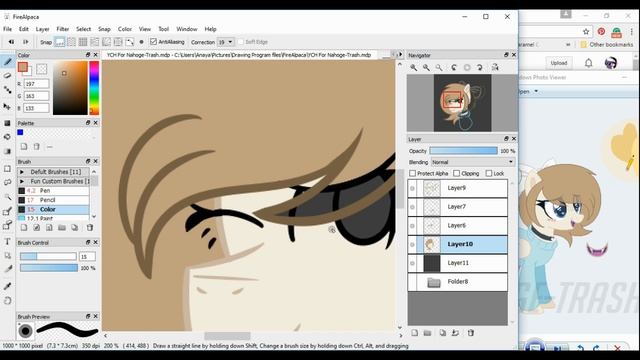The height and width of the screenshot is (360, 640).
Task: Toggle the Soft Edge checkbox
Action: tap(241, 42)
